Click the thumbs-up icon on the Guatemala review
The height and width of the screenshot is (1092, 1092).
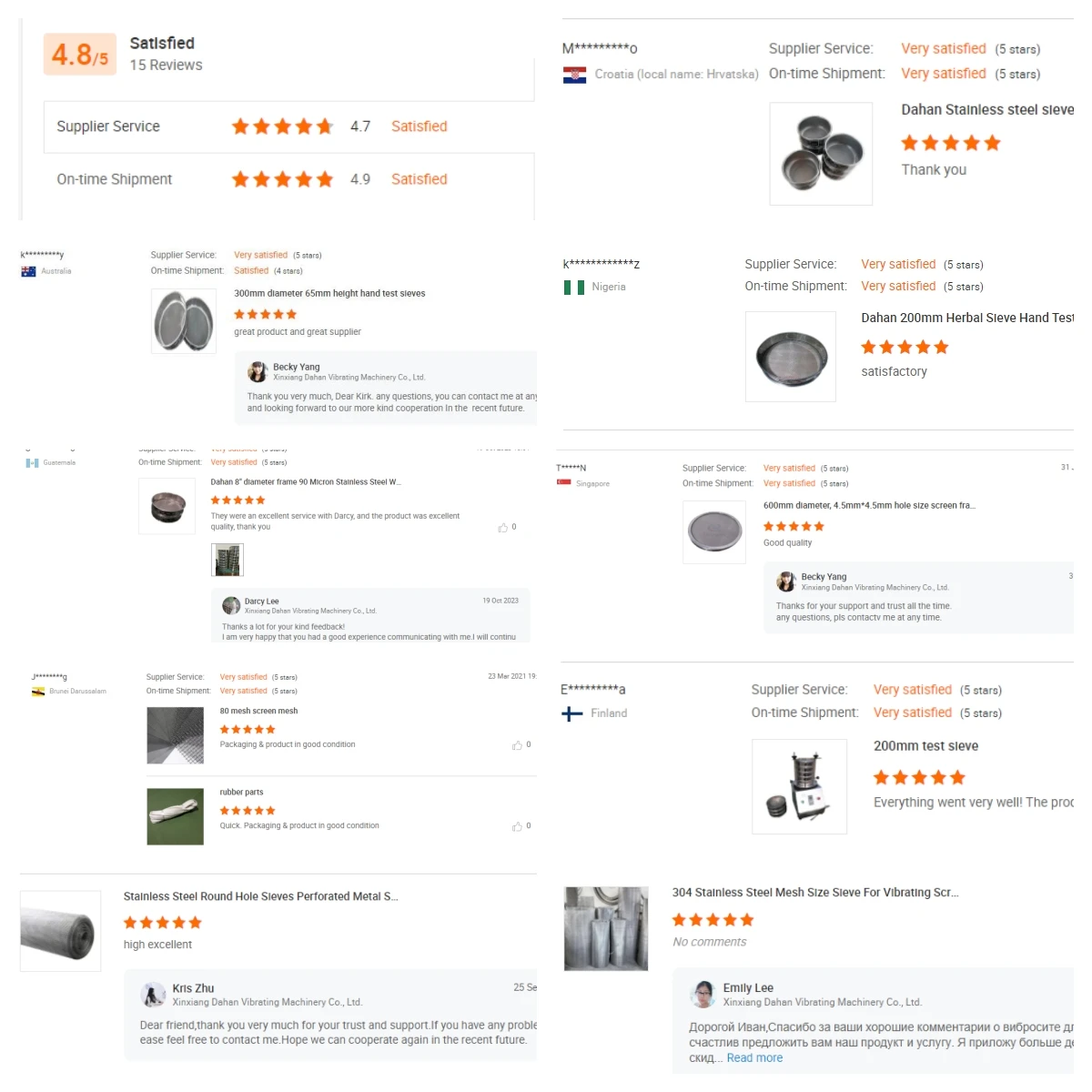tap(502, 528)
